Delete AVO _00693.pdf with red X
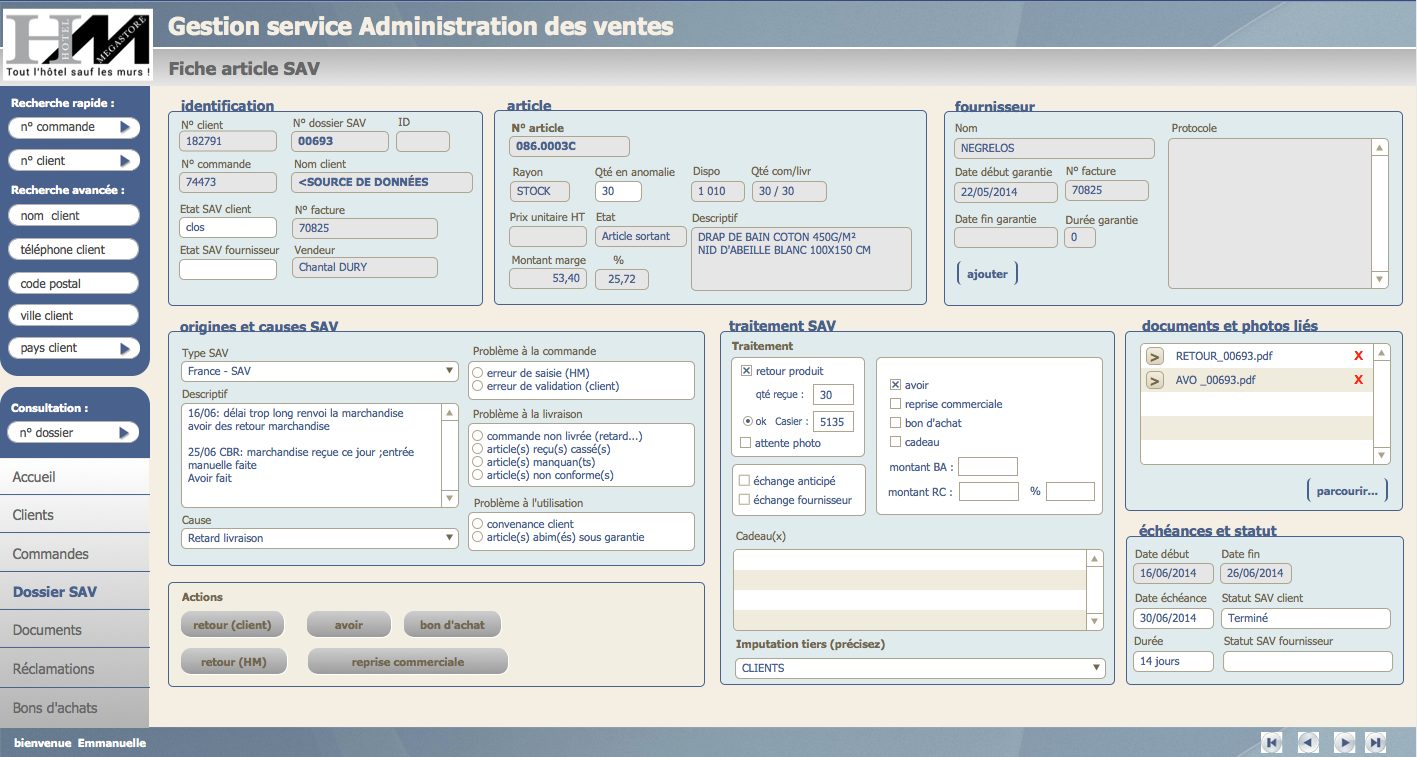 click(x=1358, y=380)
